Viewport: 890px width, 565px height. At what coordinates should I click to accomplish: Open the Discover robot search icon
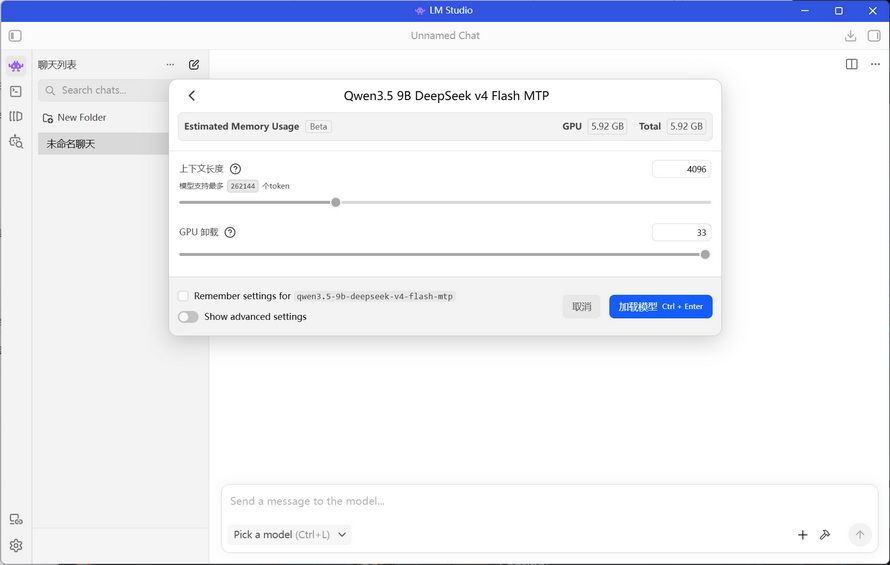[x=16, y=141]
